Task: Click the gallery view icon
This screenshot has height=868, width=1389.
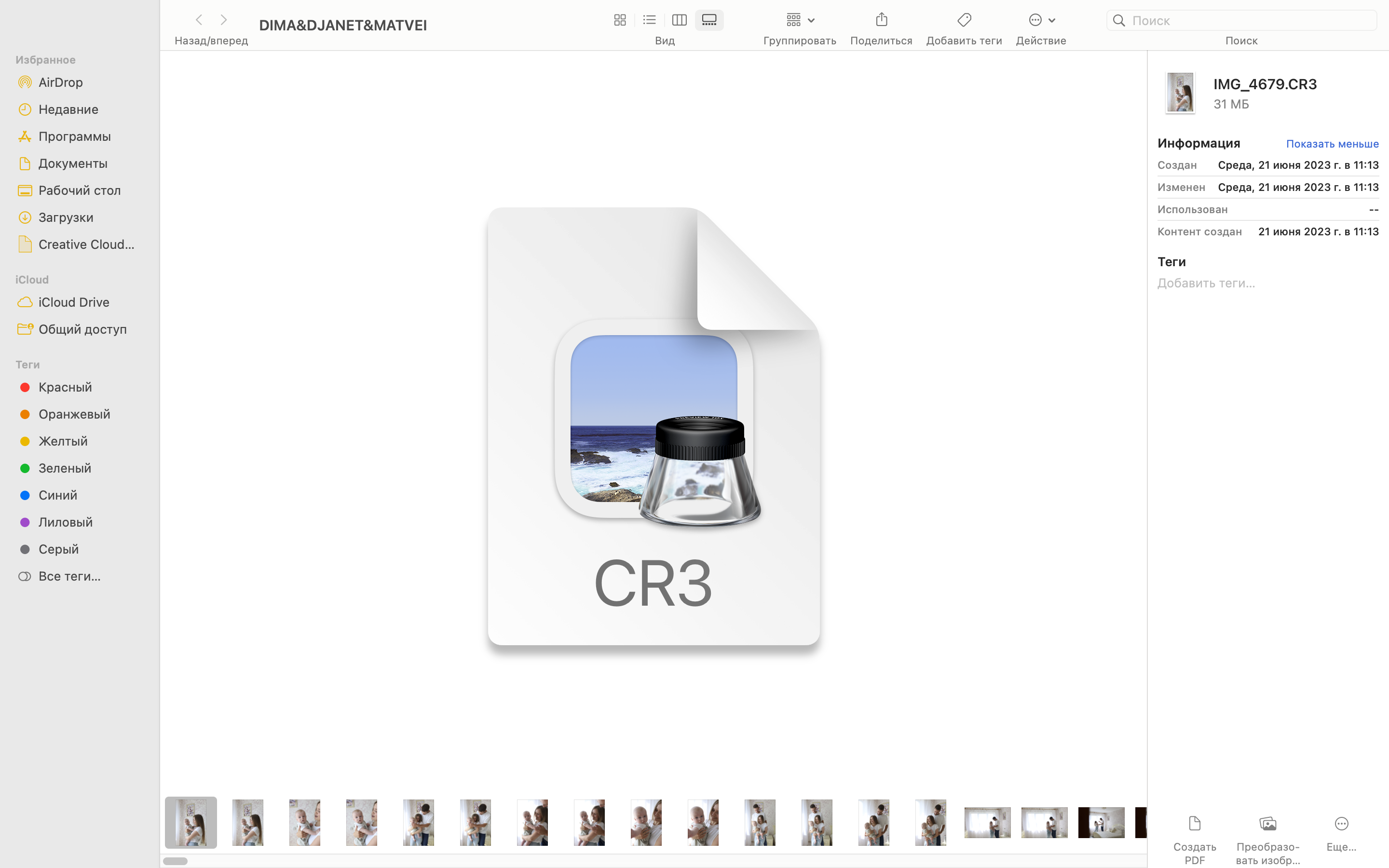Action: 709,19
